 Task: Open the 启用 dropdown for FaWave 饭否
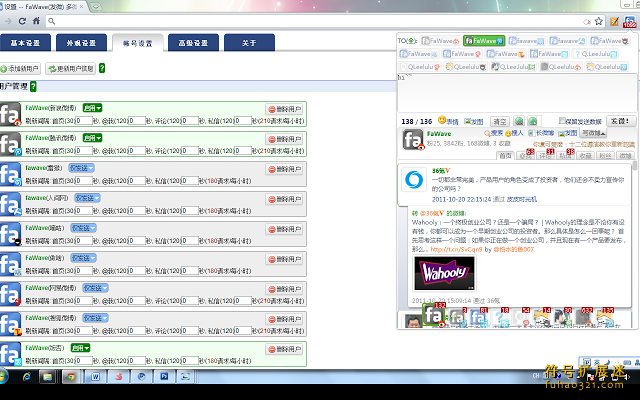(80, 348)
